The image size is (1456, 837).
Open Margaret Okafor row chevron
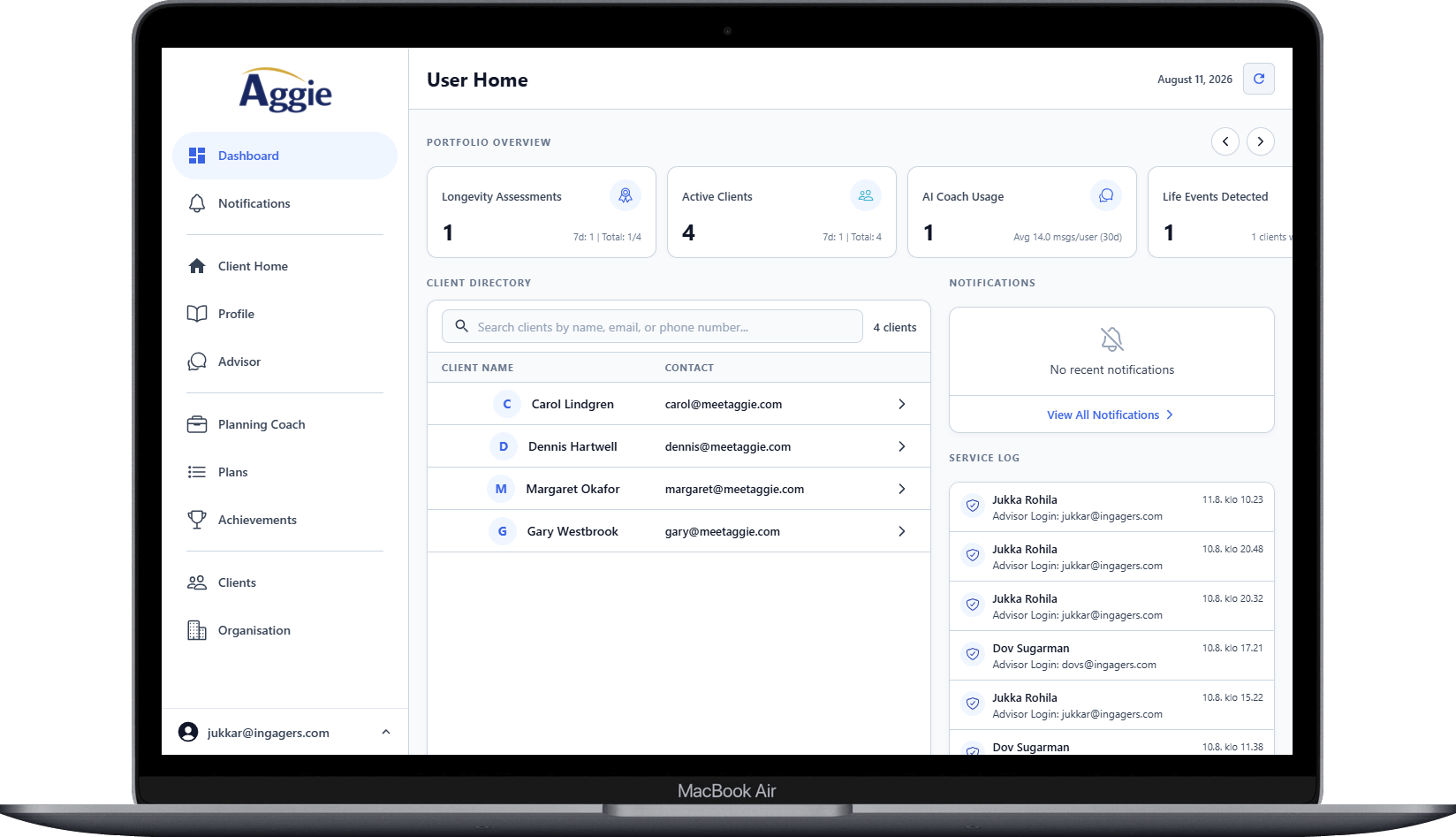click(x=901, y=489)
